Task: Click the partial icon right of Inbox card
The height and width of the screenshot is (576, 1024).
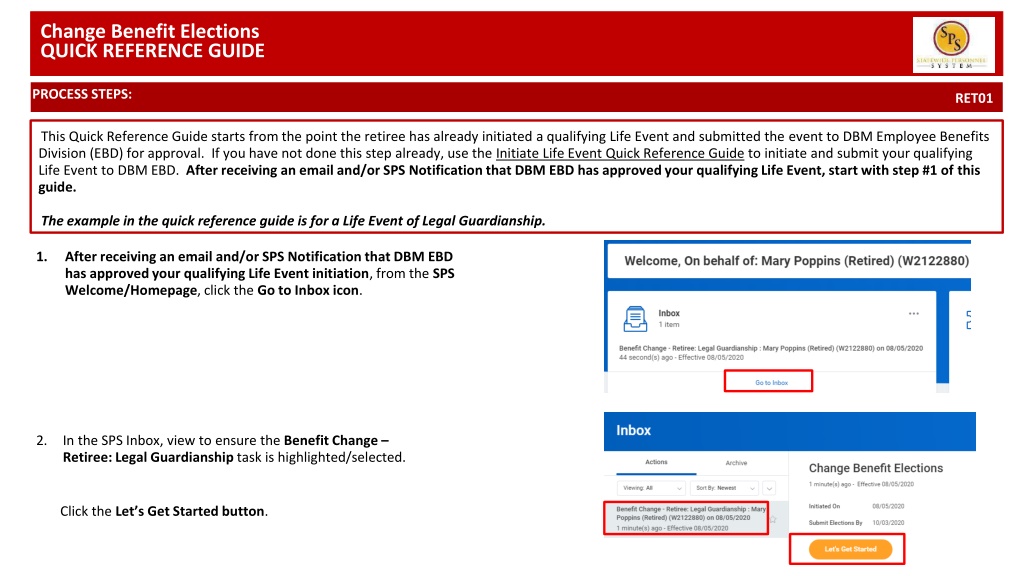Action: 968,320
